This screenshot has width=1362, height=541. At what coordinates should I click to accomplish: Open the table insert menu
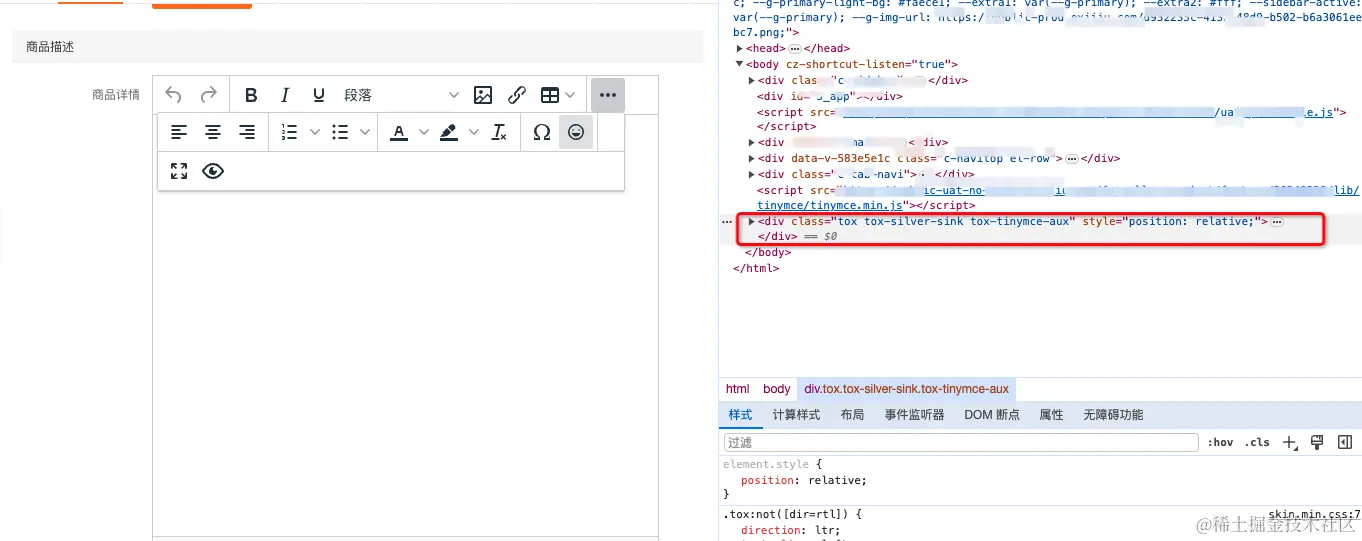click(x=558, y=95)
